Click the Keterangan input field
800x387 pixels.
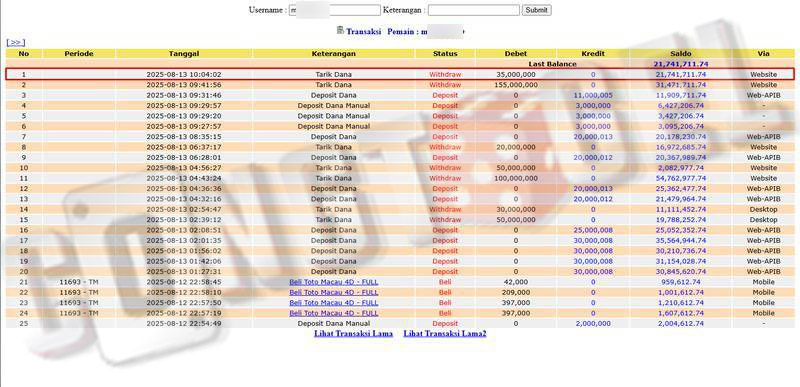tap(473, 10)
